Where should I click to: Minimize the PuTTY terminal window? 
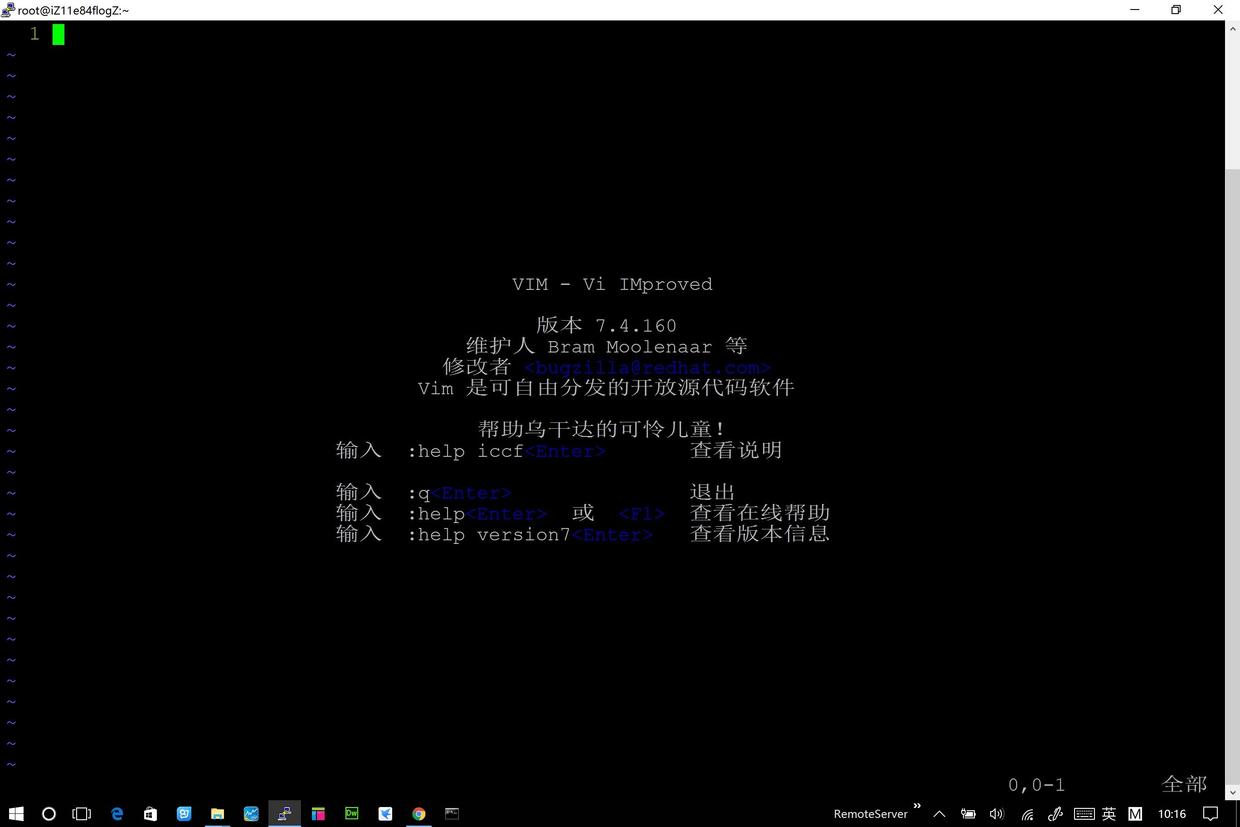pyautogui.click(x=1135, y=10)
